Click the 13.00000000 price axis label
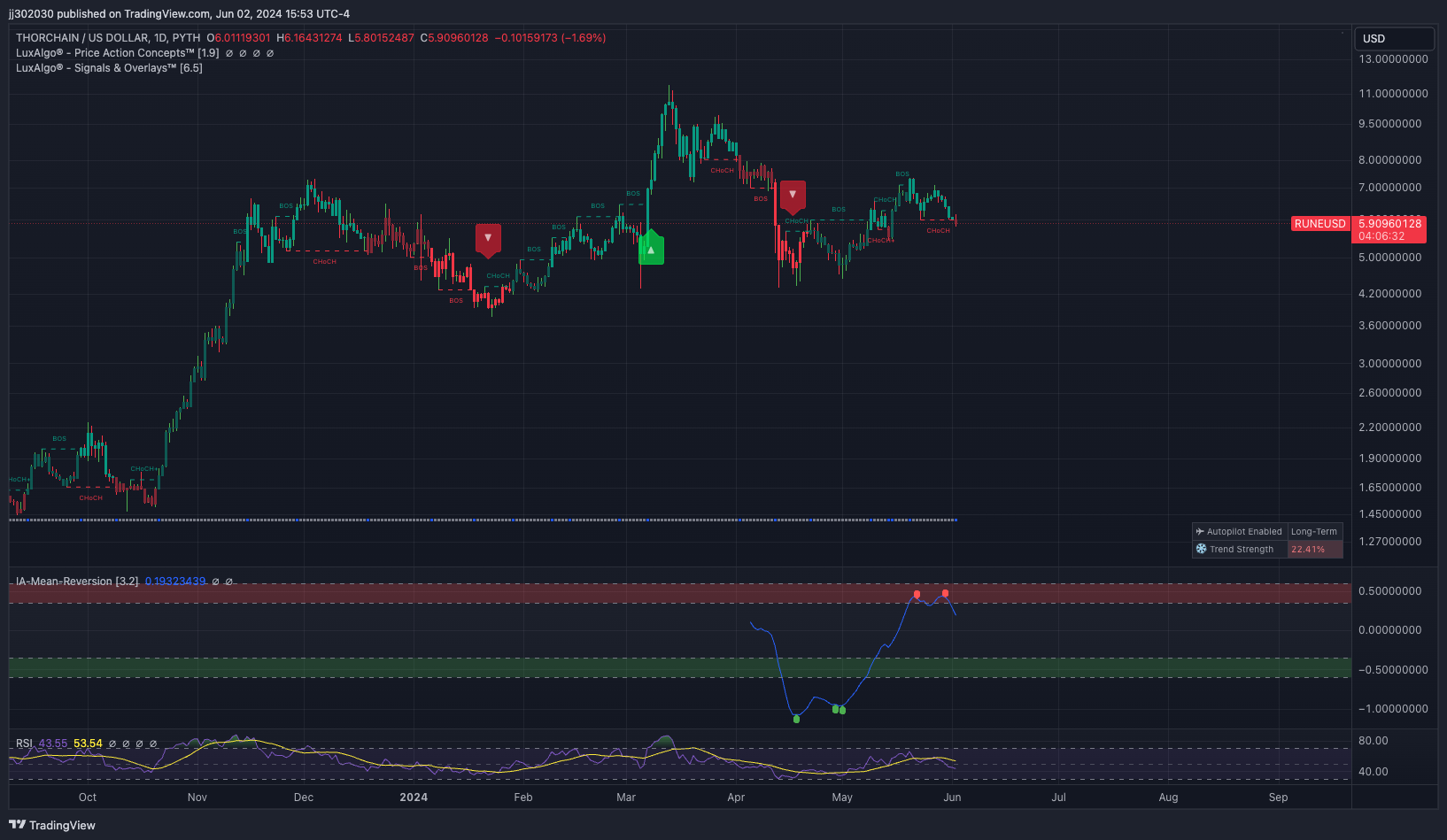 (x=1393, y=59)
